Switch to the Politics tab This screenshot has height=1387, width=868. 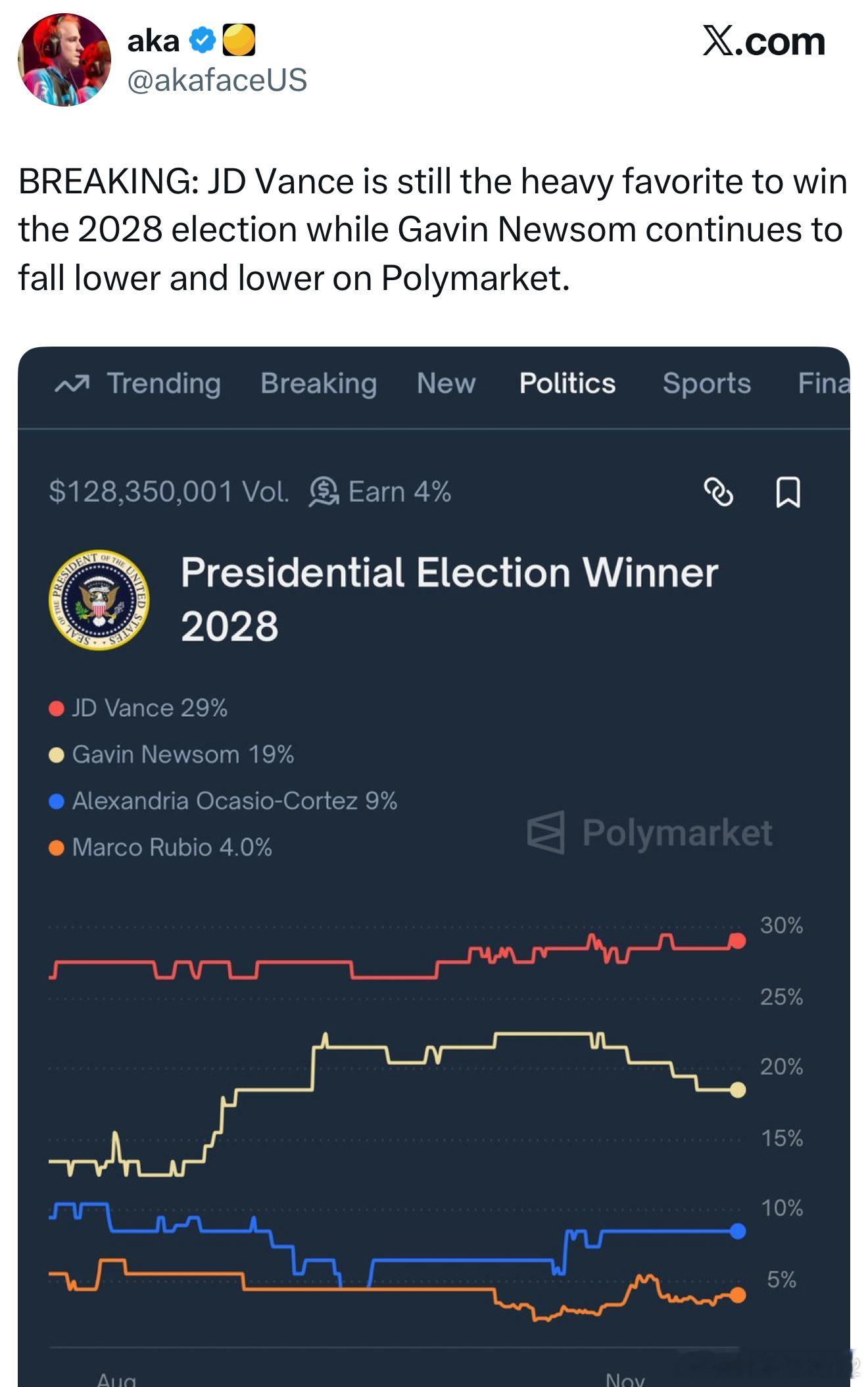point(567,383)
